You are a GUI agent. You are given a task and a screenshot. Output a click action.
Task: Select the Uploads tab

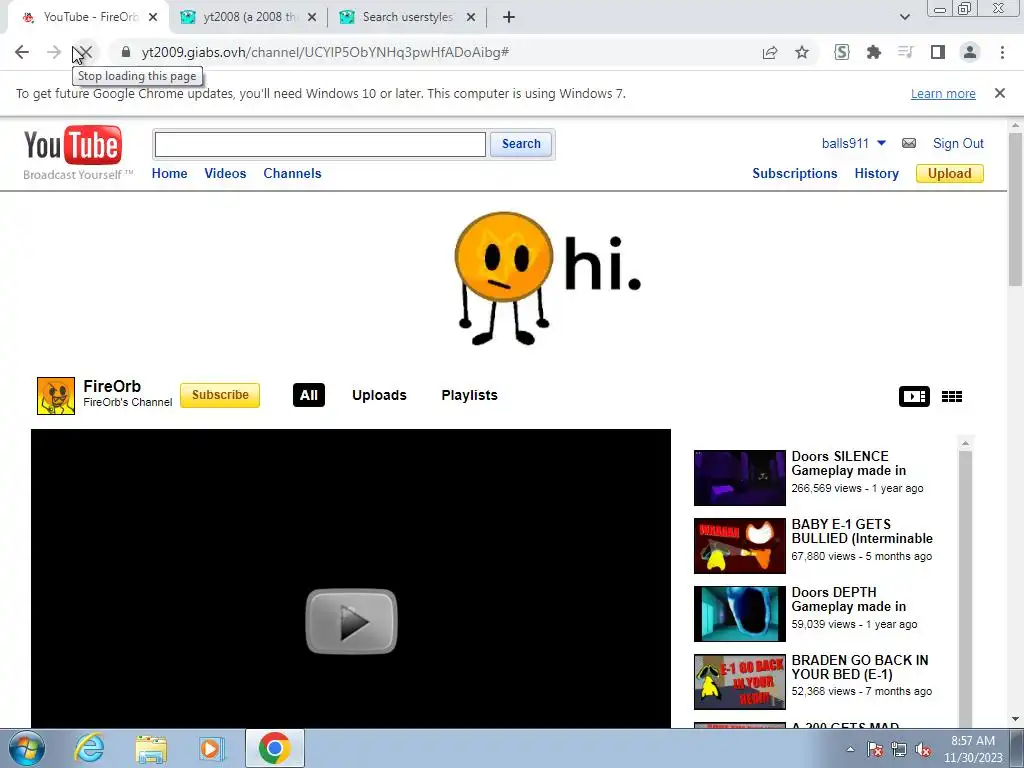point(379,395)
